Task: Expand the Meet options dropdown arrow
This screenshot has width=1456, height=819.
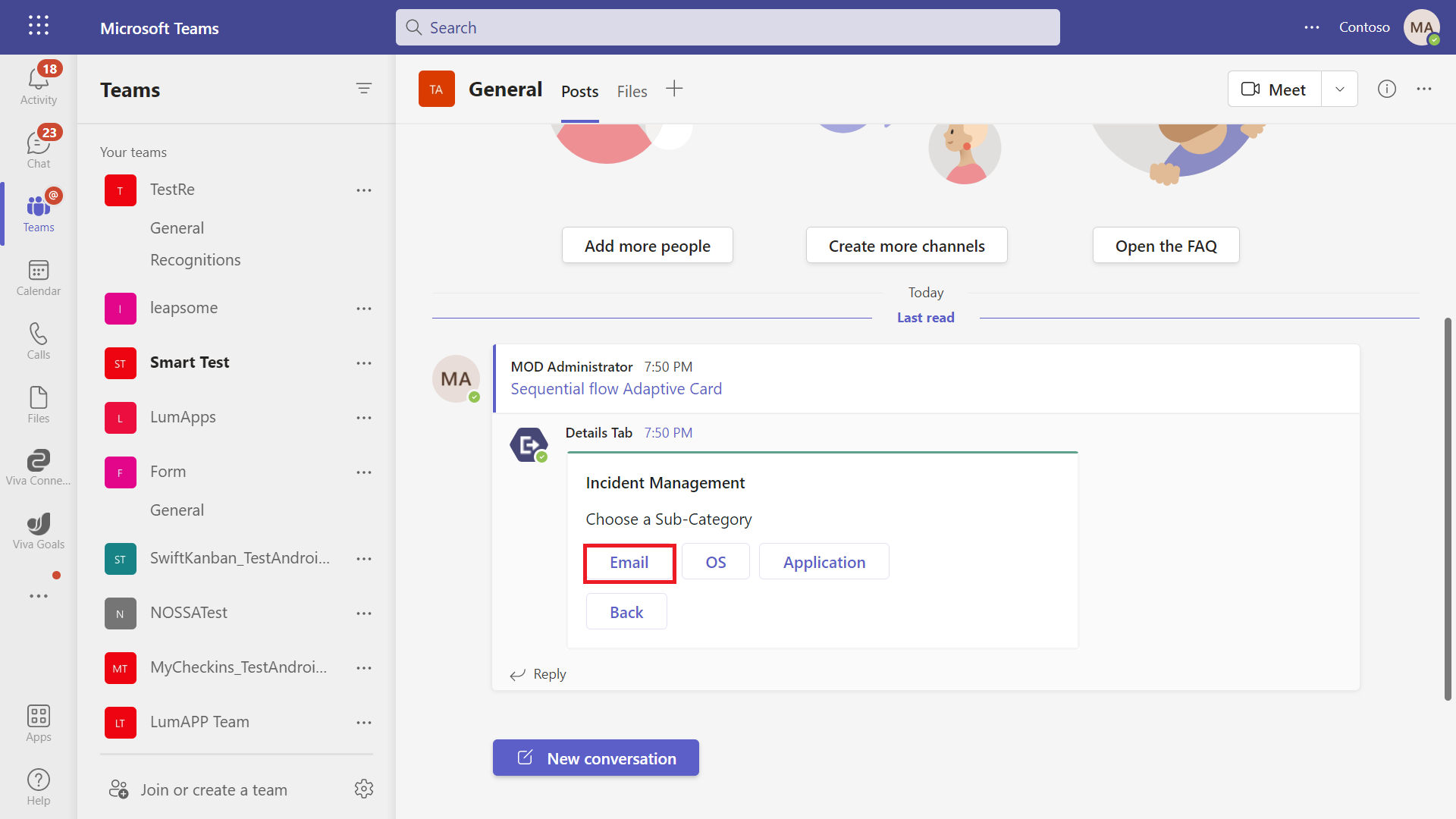Action: [1340, 89]
